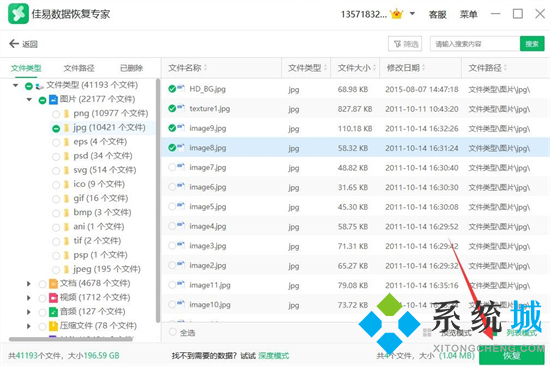Click the orange 文档 category icon
The image size is (550, 366).
[x=53, y=284]
